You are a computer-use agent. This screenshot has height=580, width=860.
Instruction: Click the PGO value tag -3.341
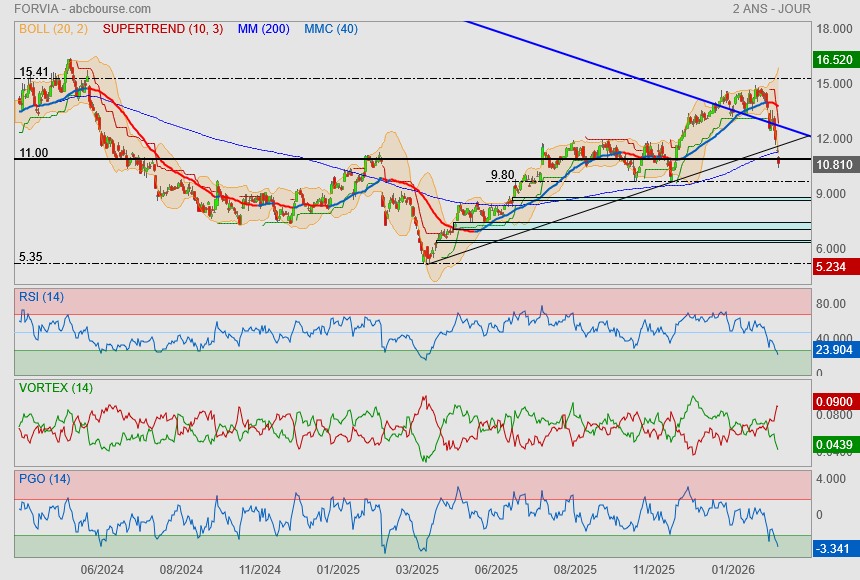[x=833, y=548]
